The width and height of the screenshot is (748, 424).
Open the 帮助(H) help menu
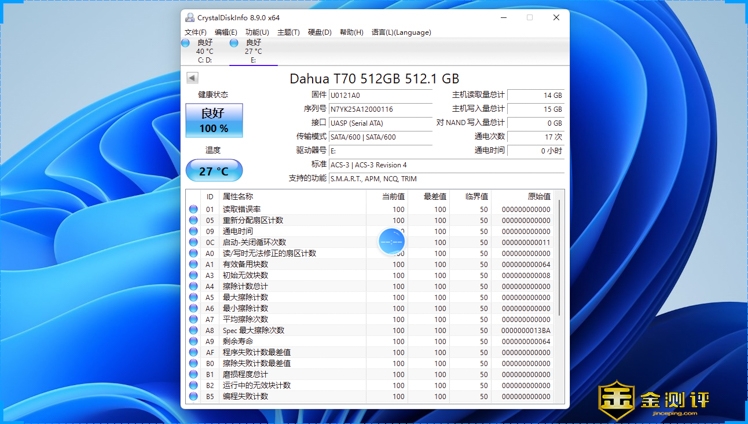coord(351,32)
